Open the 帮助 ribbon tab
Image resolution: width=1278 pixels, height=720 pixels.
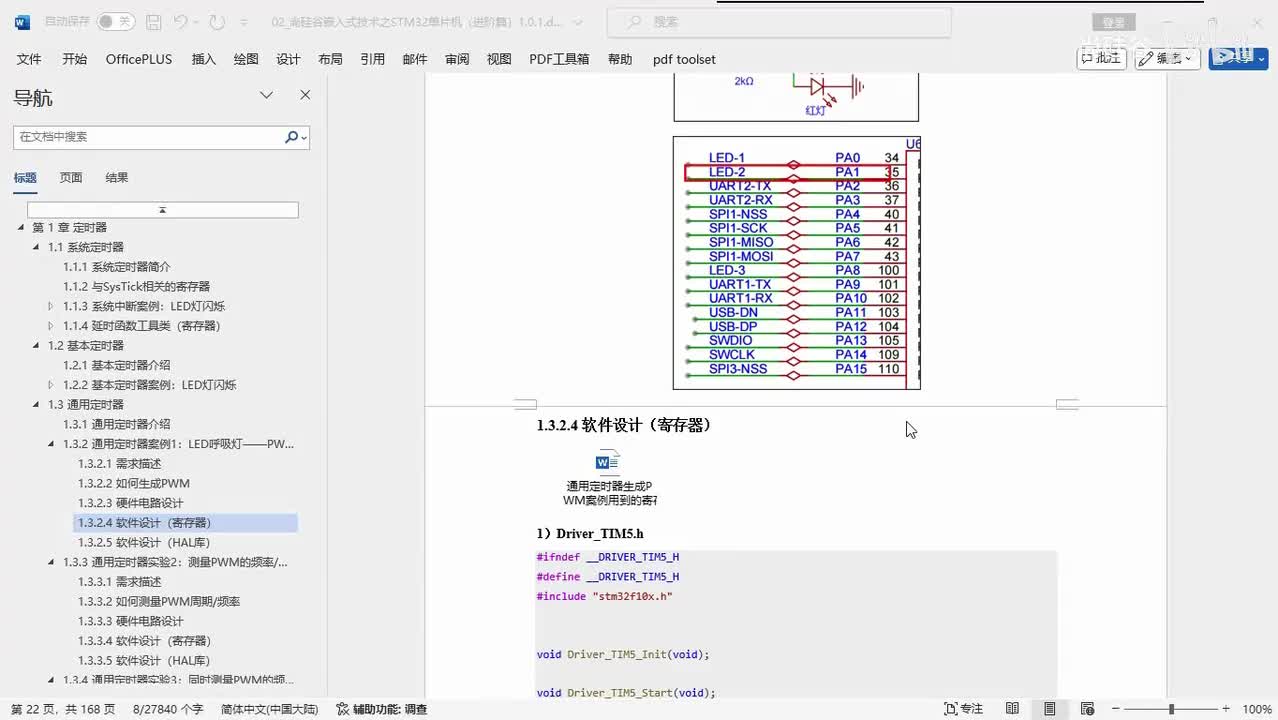click(x=620, y=59)
